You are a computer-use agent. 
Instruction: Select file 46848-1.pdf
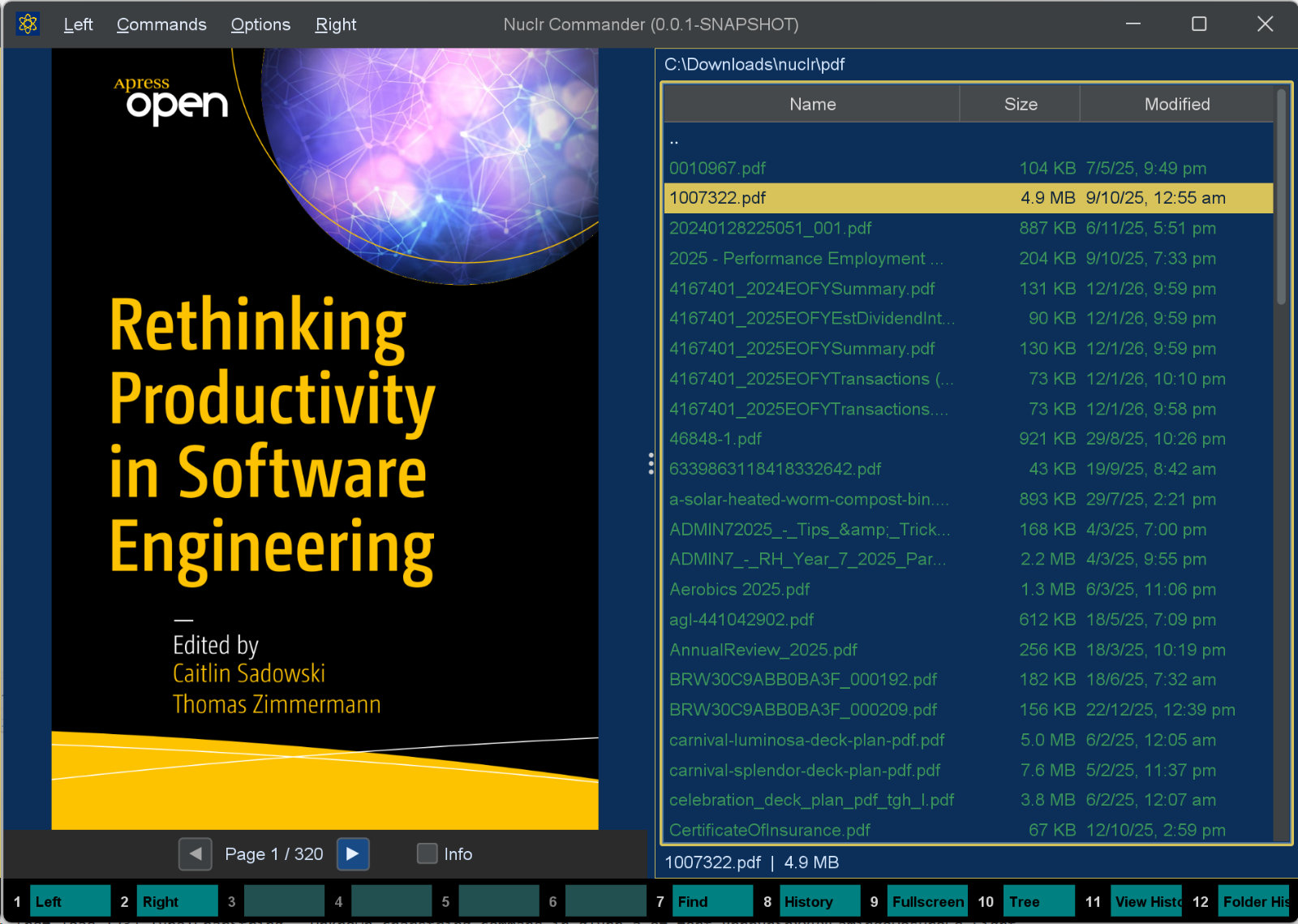[x=969, y=438]
